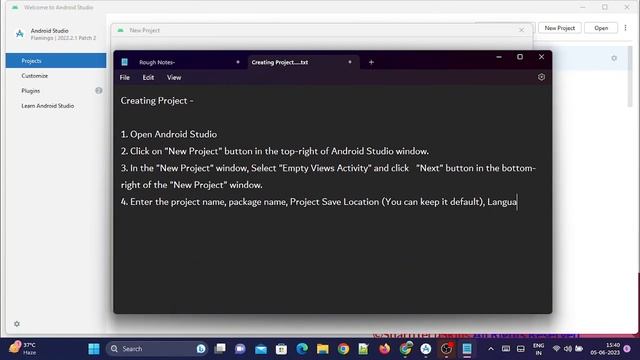Close the Creating Project....txt tab
Image resolution: width=640 pixels, height=360 pixels.
(x=350, y=62)
